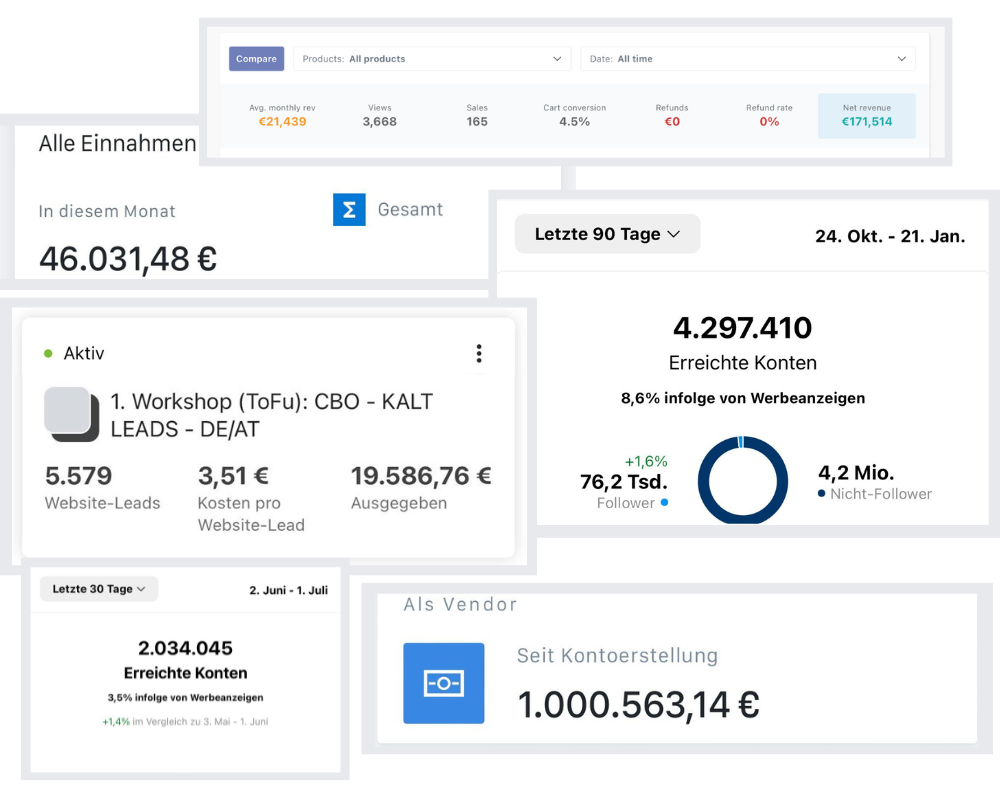This screenshot has width=1000, height=800.
Task: Click the 4.297.410 Erreichte Konten figure
Action: (x=742, y=328)
